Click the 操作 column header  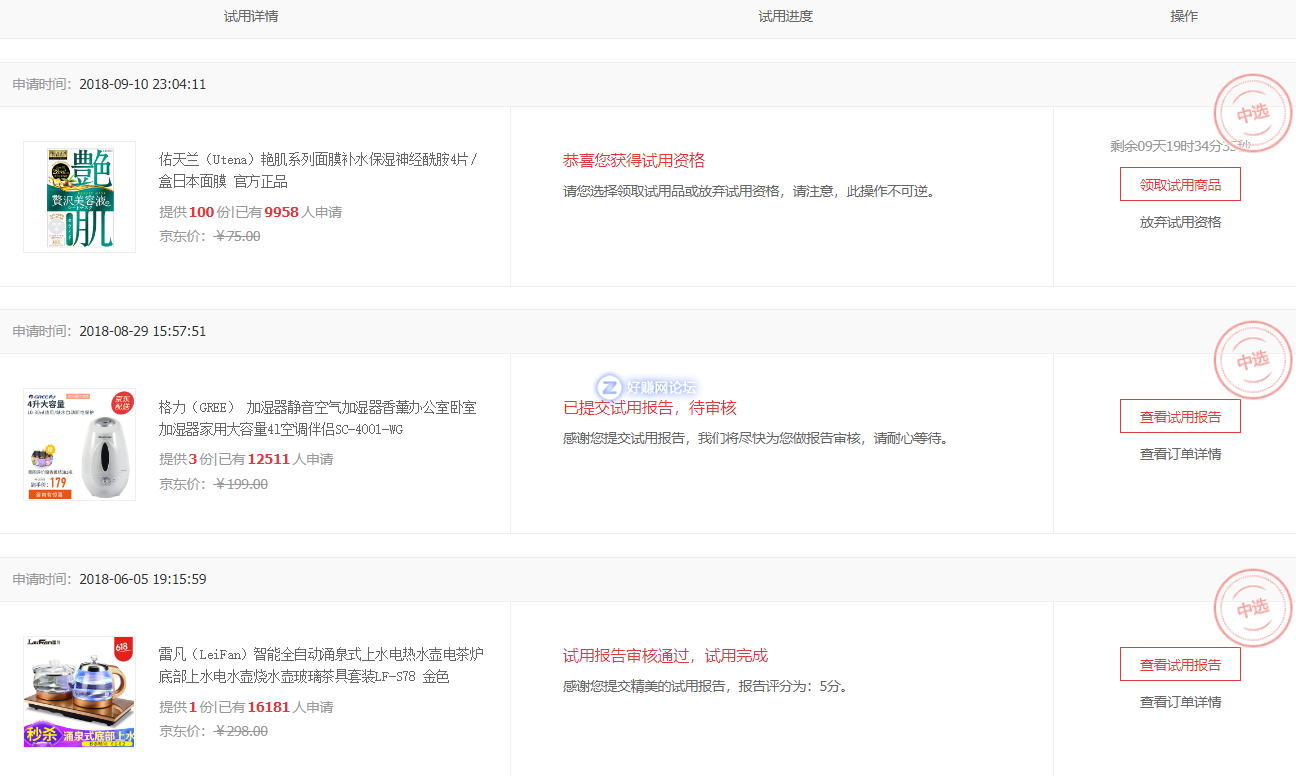click(1184, 17)
